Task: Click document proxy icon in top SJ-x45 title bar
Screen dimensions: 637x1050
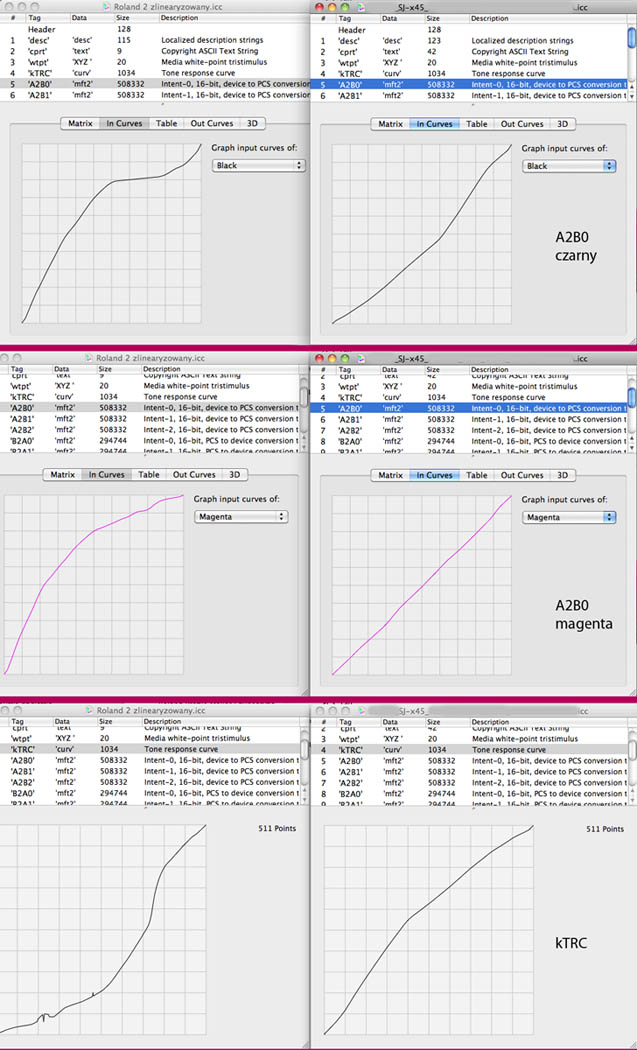Action: (x=362, y=7)
